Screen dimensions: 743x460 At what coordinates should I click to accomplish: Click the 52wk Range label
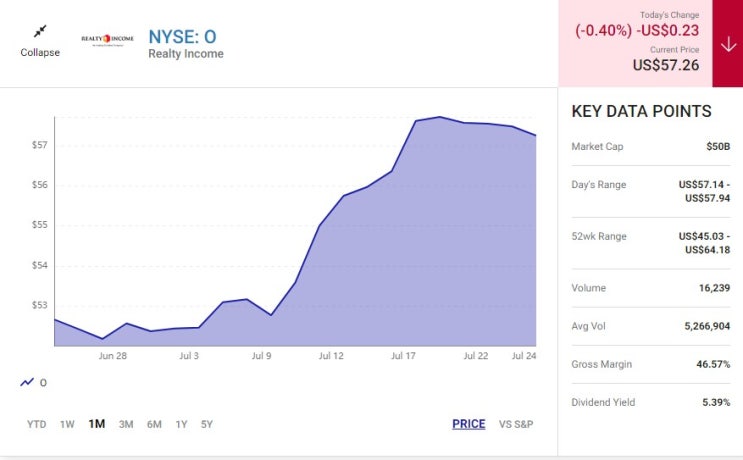599,236
